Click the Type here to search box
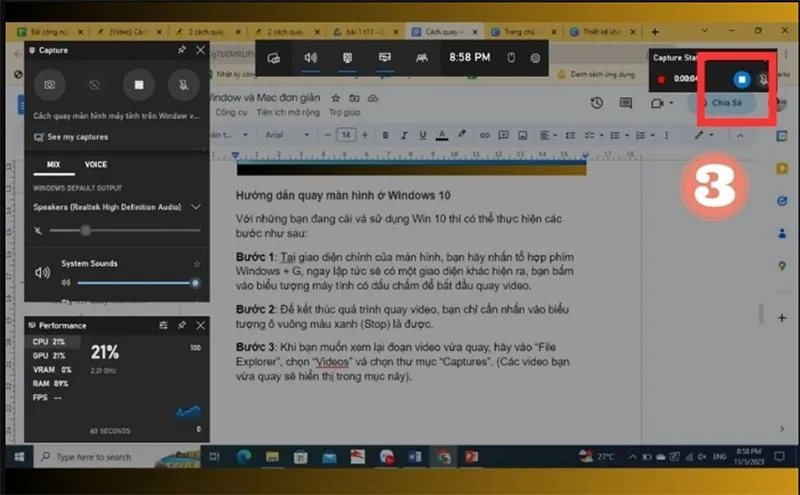800x495 pixels. [x=117, y=457]
